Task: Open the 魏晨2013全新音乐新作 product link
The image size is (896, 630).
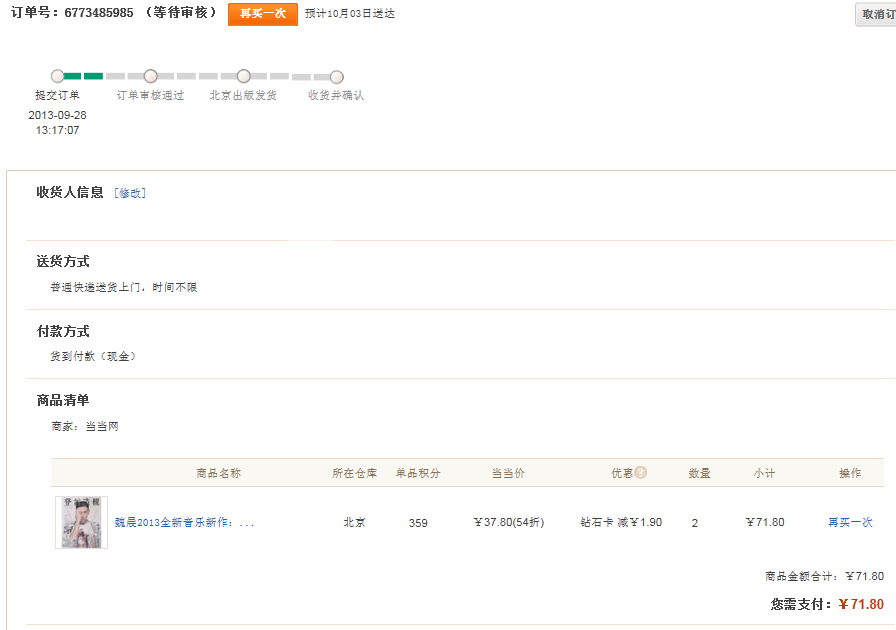Action: [x=184, y=522]
